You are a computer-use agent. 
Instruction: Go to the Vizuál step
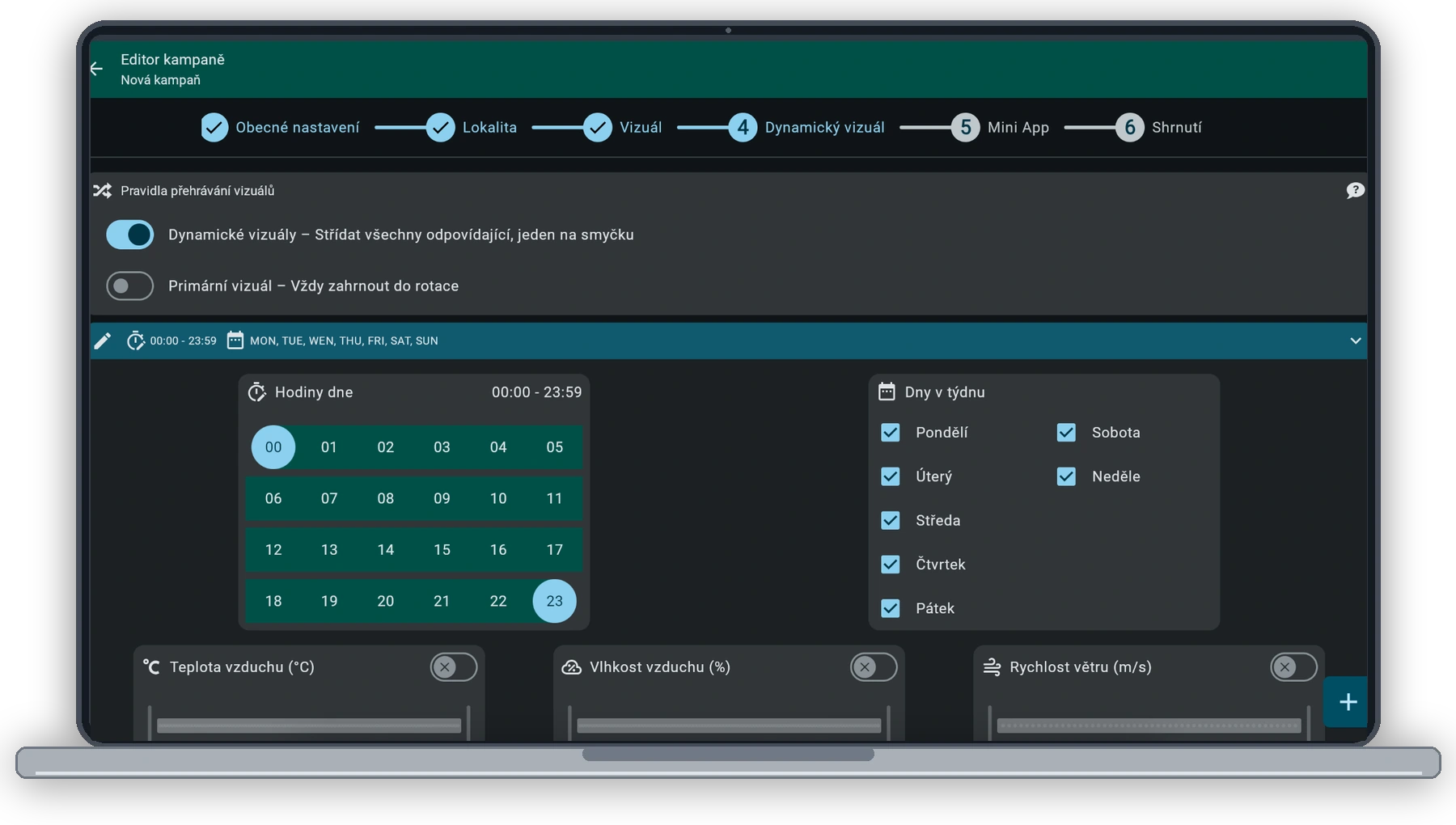click(x=622, y=127)
